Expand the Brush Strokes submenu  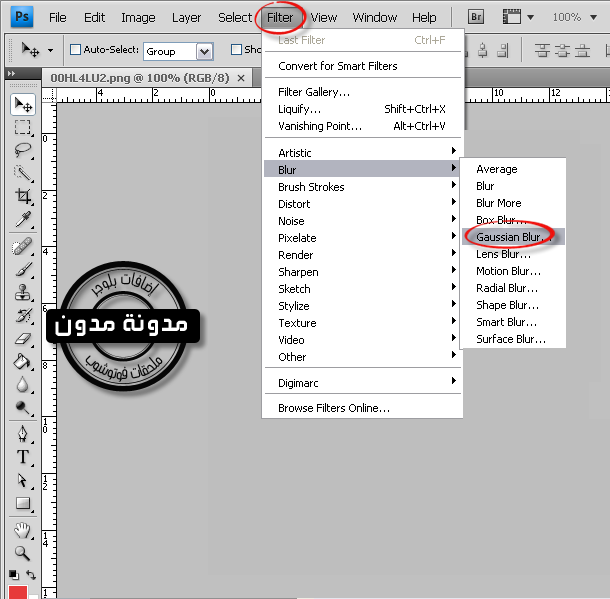tap(363, 187)
